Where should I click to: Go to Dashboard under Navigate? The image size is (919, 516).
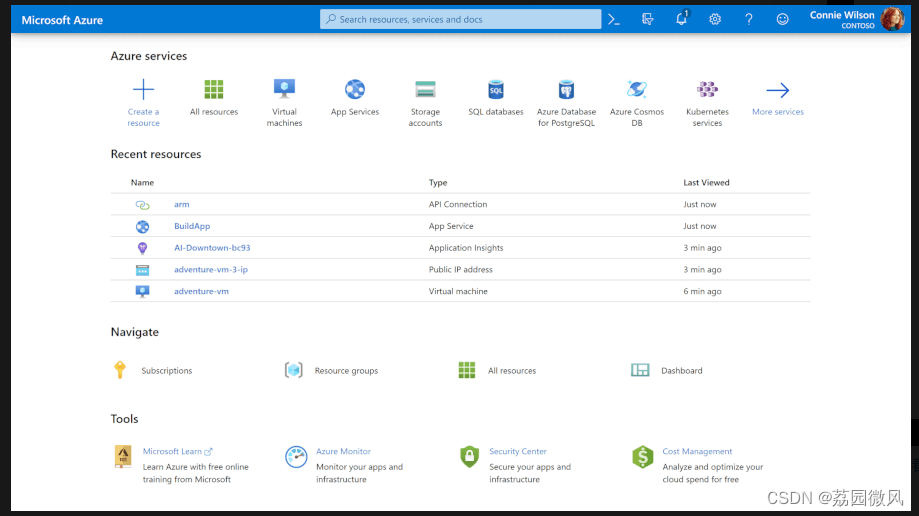click(x=682, y=371)
